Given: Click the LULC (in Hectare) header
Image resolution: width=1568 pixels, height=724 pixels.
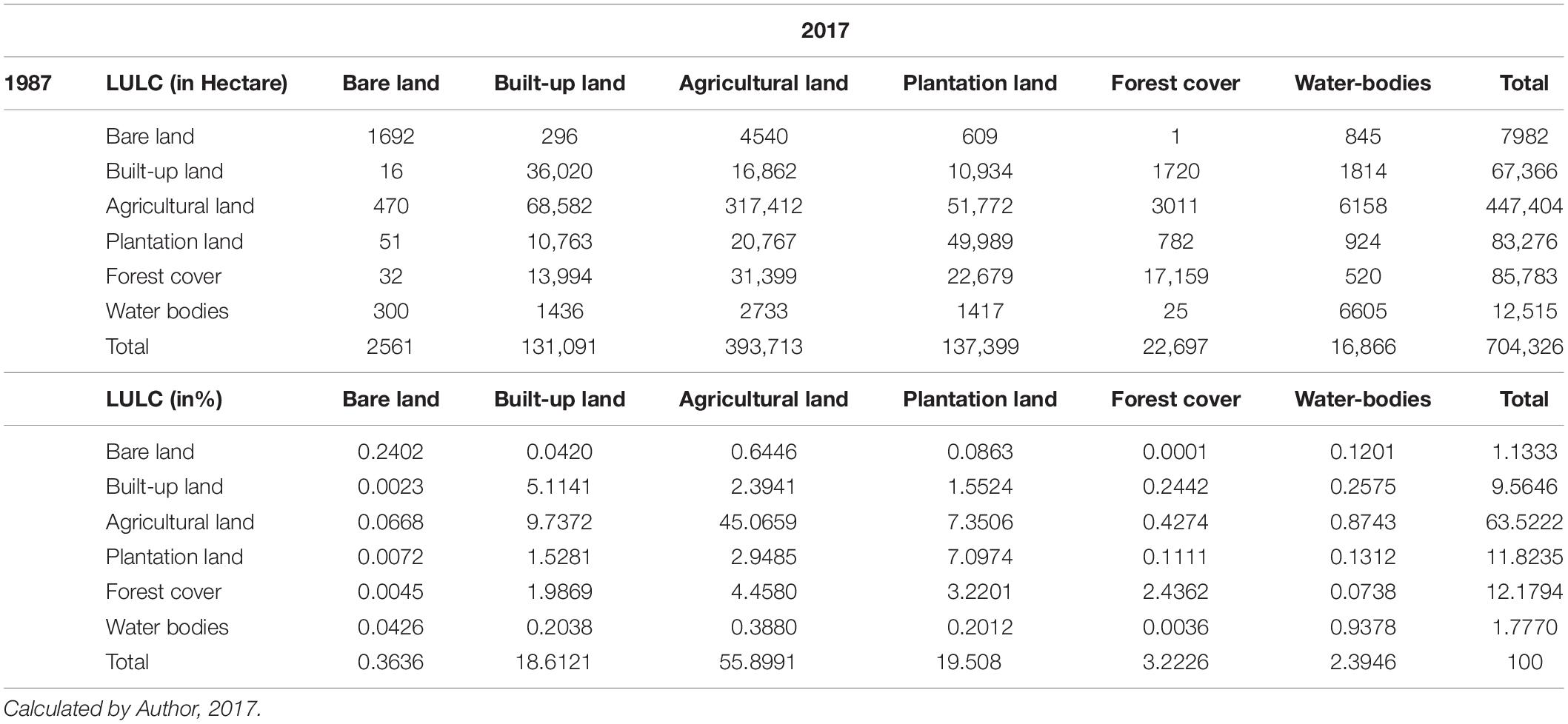Looking at the screenshot, I should tap(196, 83).
